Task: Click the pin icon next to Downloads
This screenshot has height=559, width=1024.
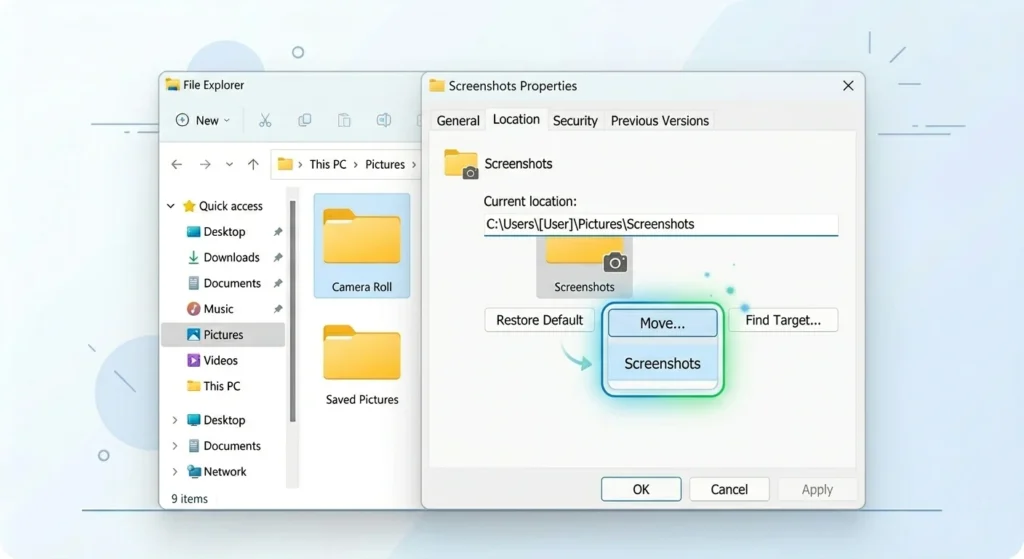Action: point(278,257)
